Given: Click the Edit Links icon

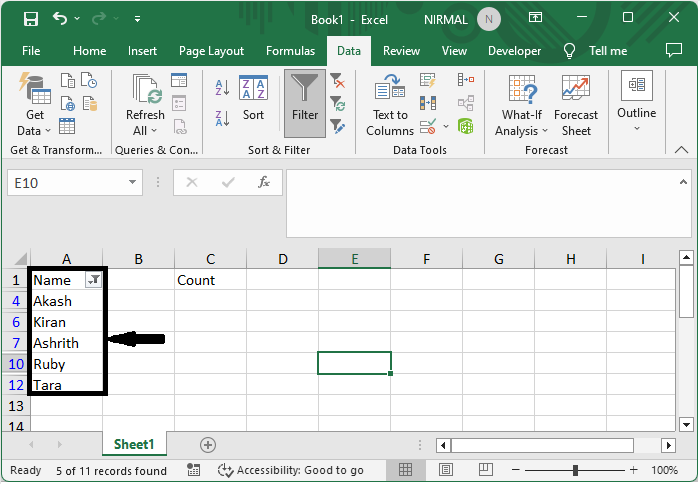Looking at the screenshot, I should coord(180,127).
